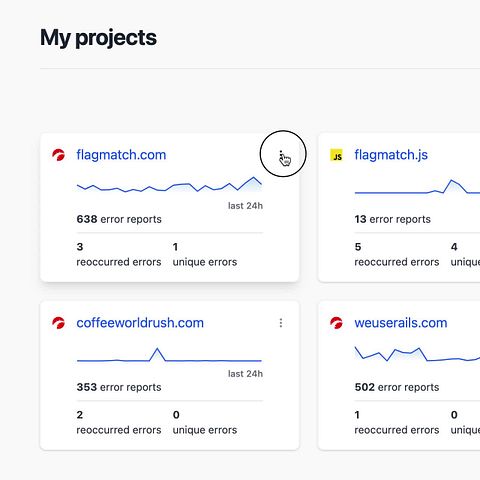Click 1 unique errors for flagmatch.com

coord(205,255)
